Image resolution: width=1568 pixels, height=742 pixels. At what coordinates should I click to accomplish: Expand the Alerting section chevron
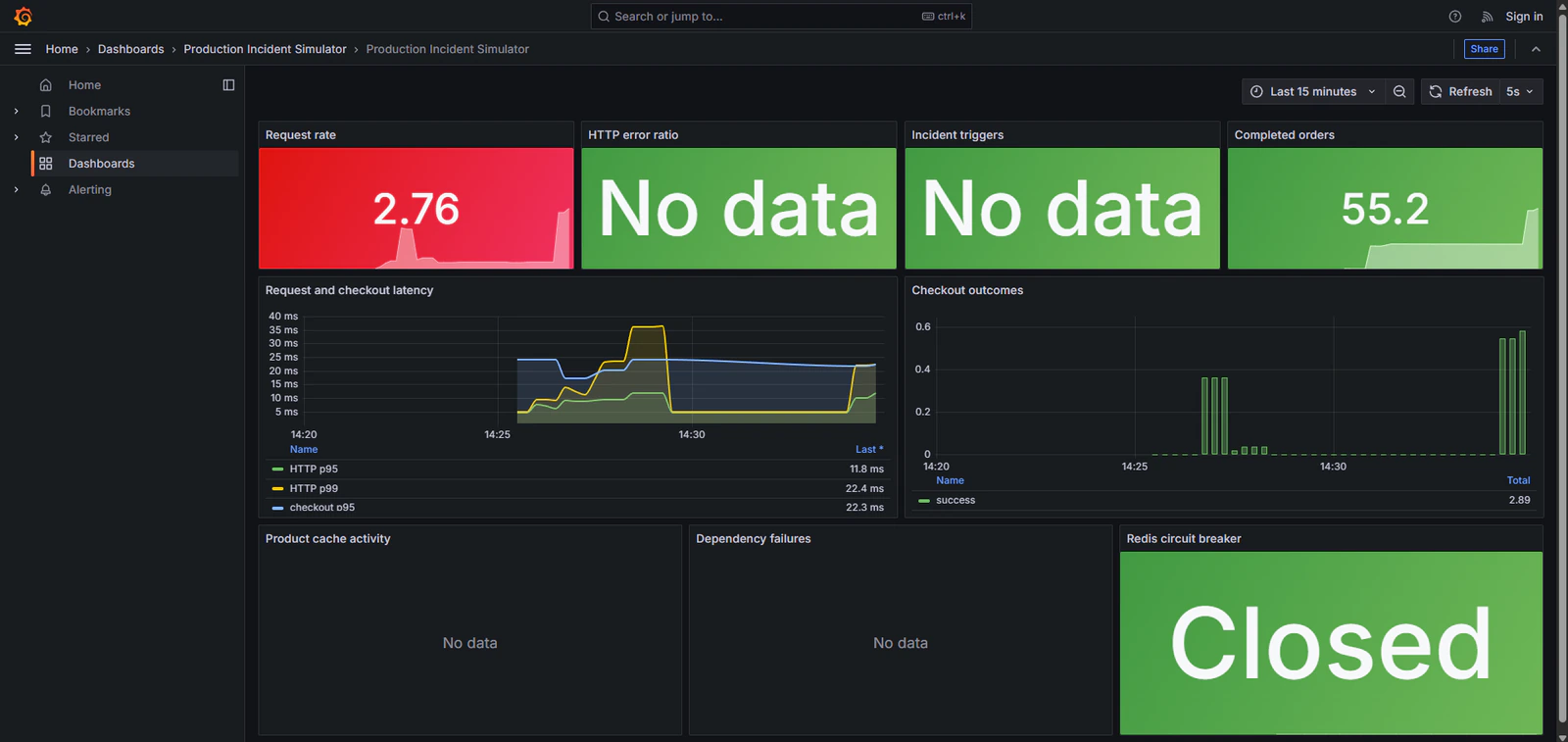(x=16, y=190)
